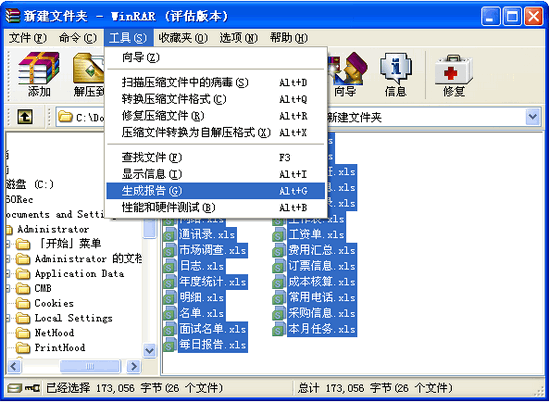Click the drive status icon in status bar
The width and height of the screenshot is (549, 403).
(x=15, y=388)
